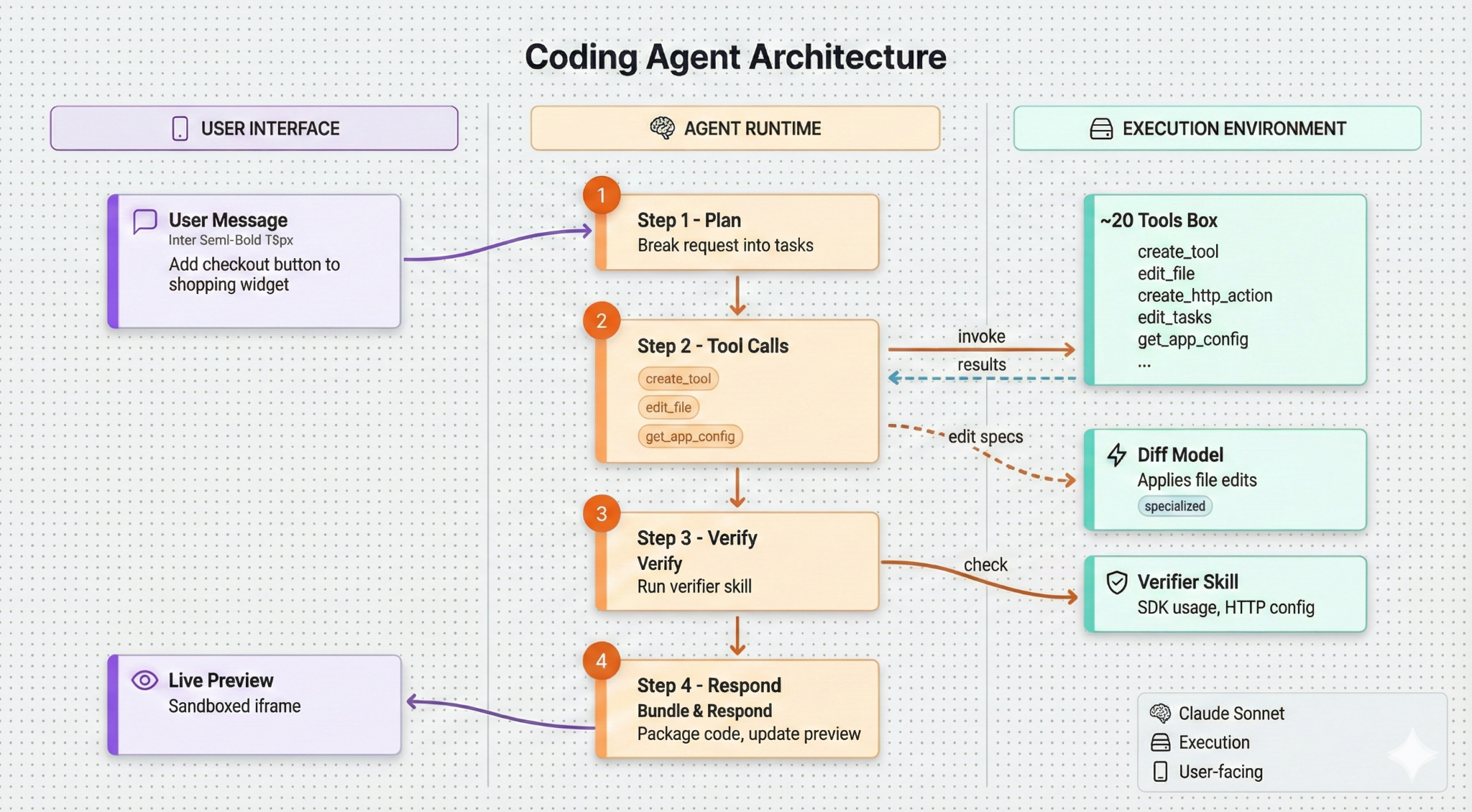The image size is (1472, 812).
Task: Select the create_tool chip in Step 2
Action: click(x=678, y=379)
